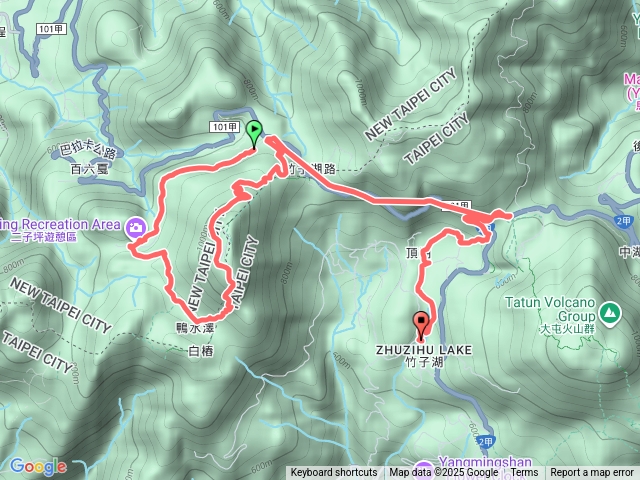The image size is (640, 480).
Task: Click the Google logo
Action: point(38,466)
